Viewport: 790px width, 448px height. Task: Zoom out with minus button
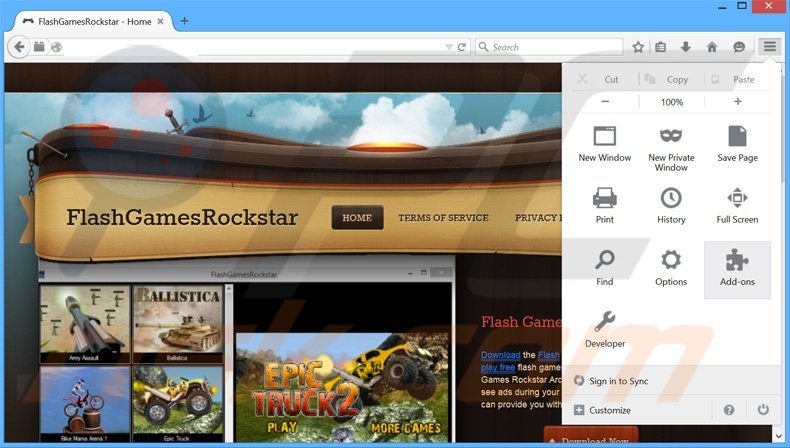(605, 102)
